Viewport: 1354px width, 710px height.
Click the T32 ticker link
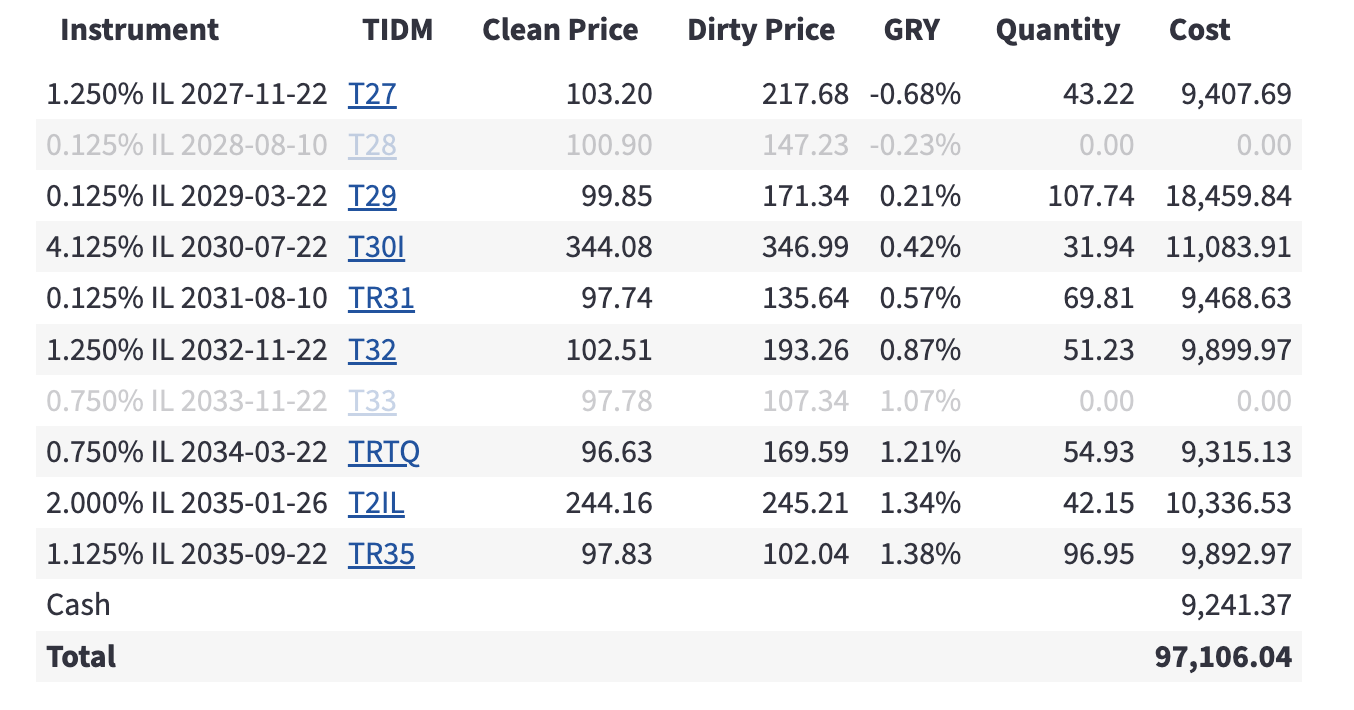(372, 351)
